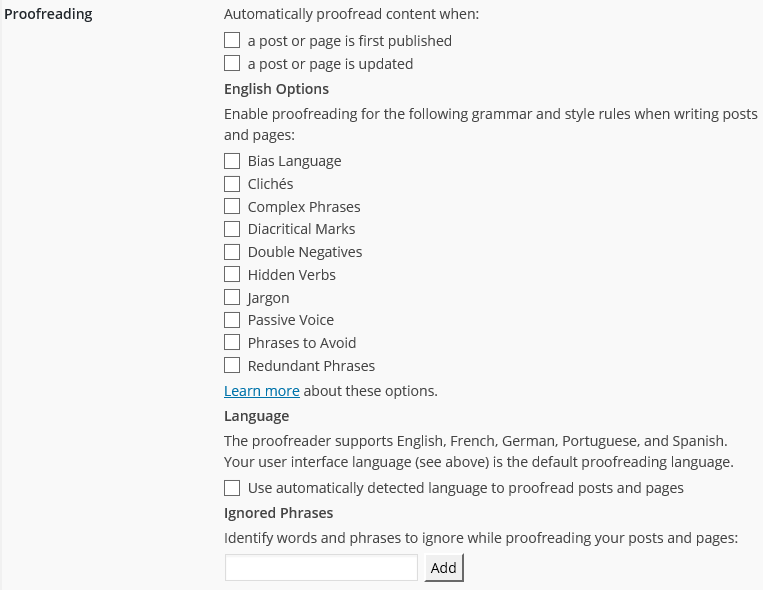
Task: Check 'a post or page is updated'
Action: [232, 63]
